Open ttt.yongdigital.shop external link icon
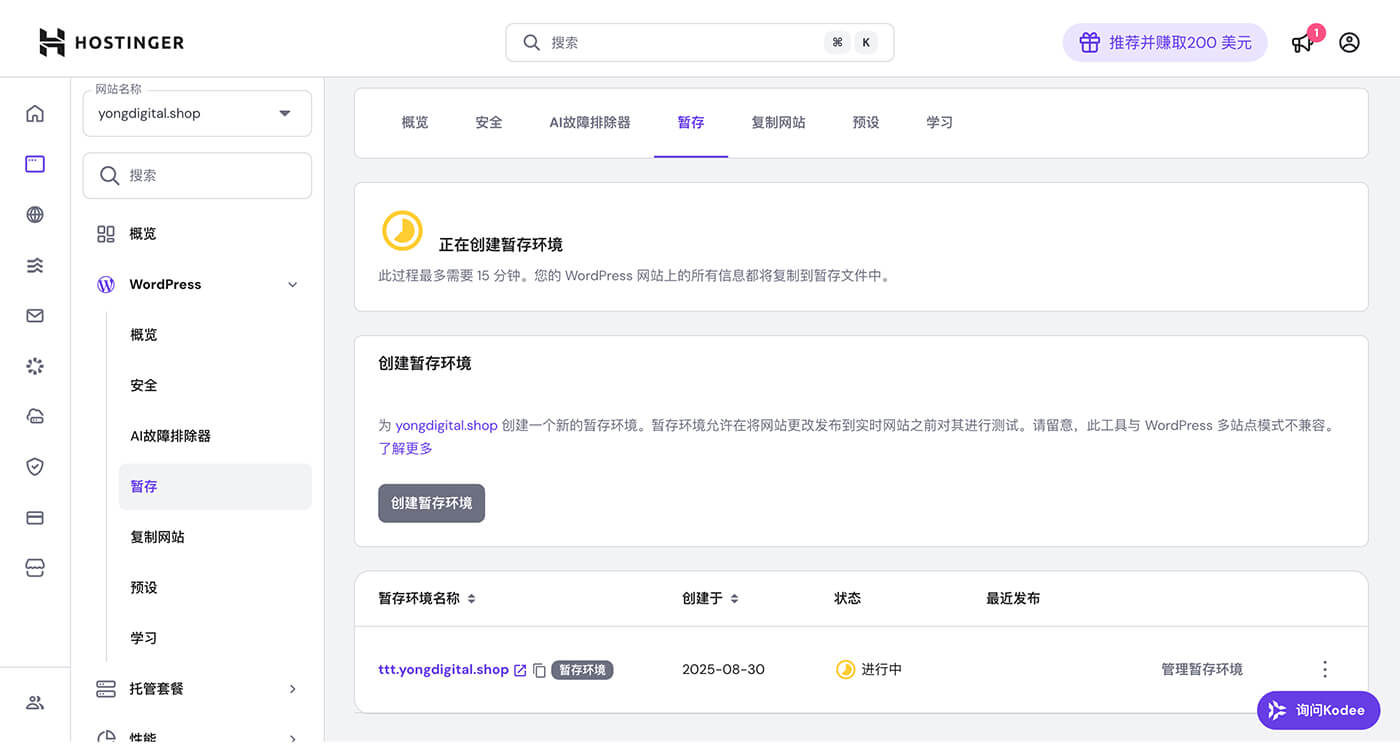Screen dimensions: 1400x750 (520, 670)
